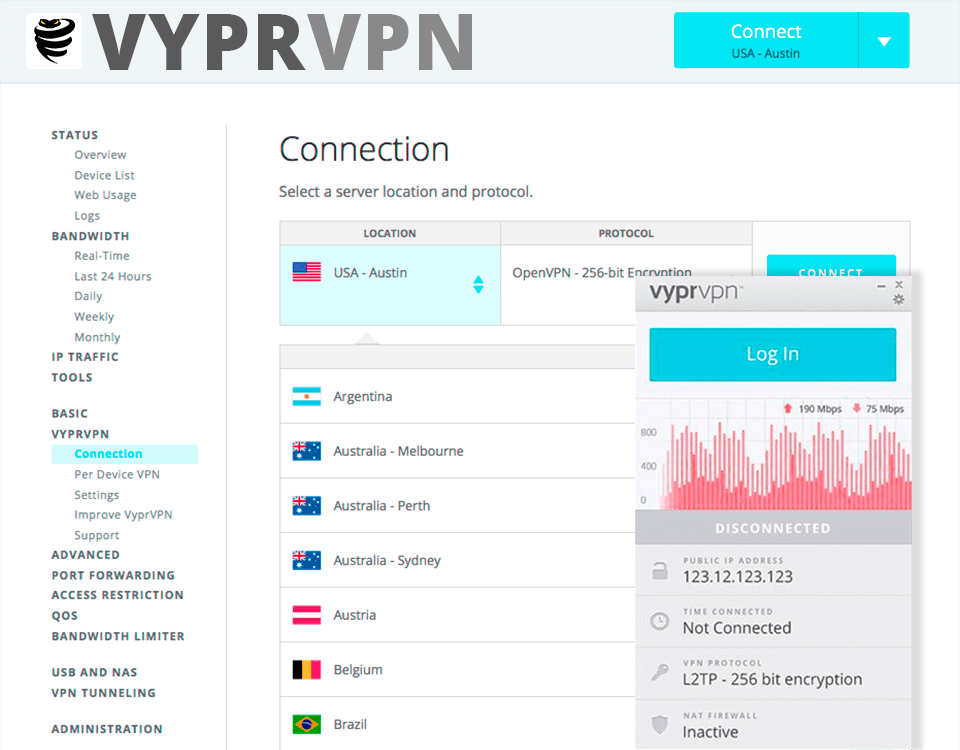
Task: Select Brazil from the location list
Action: click(457, 724)
